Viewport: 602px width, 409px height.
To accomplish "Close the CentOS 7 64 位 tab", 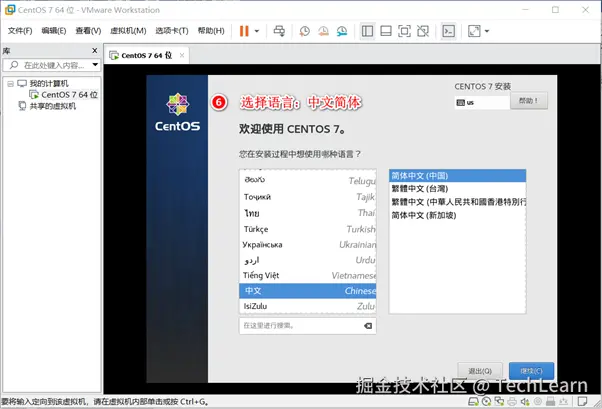I will pos(182,55).
